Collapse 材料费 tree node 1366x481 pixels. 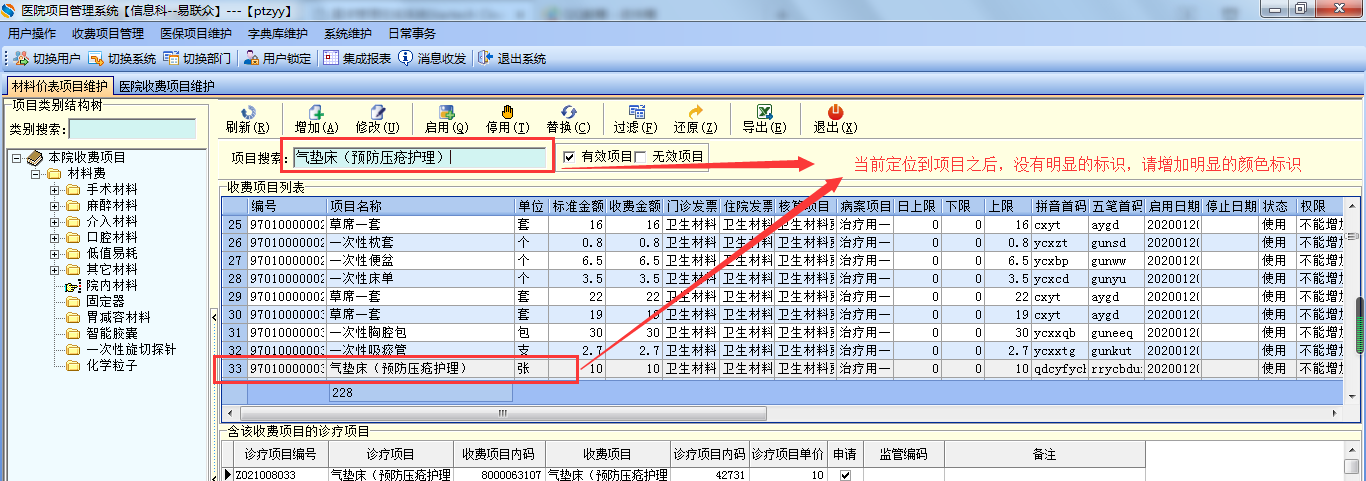click(35, 174)
